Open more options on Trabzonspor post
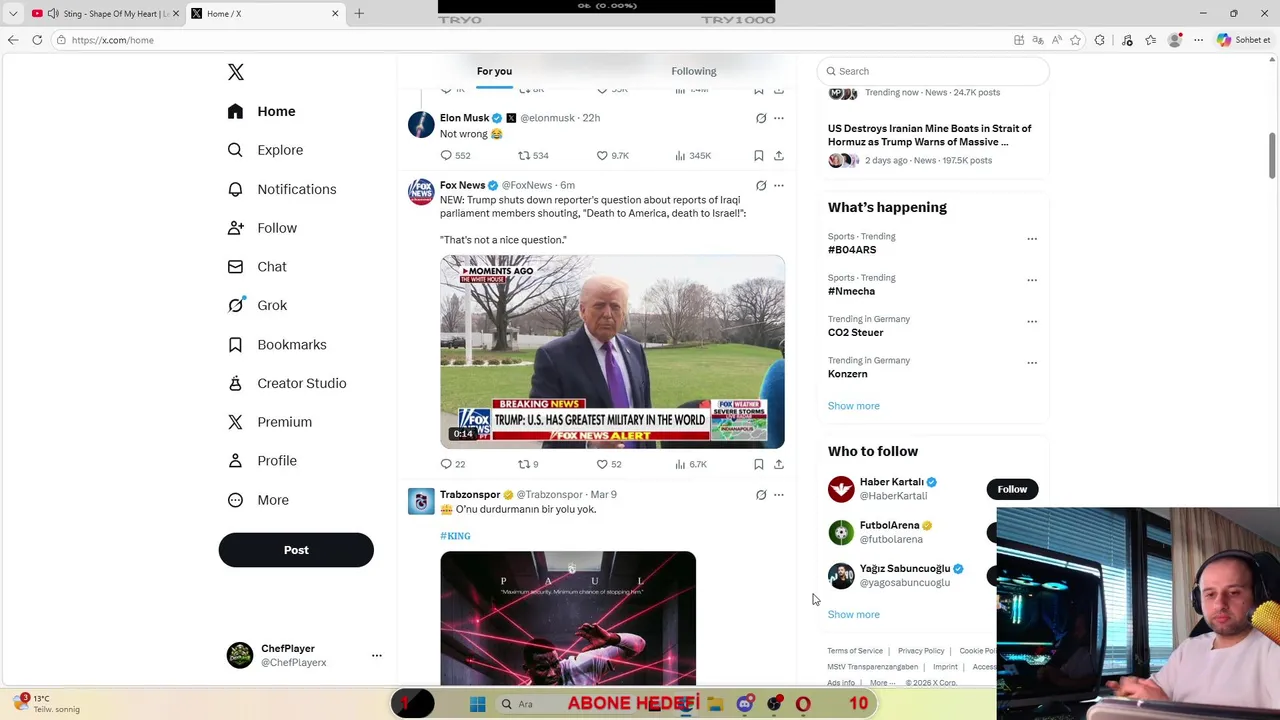1280x720 pixels. [x=779, y=495]
